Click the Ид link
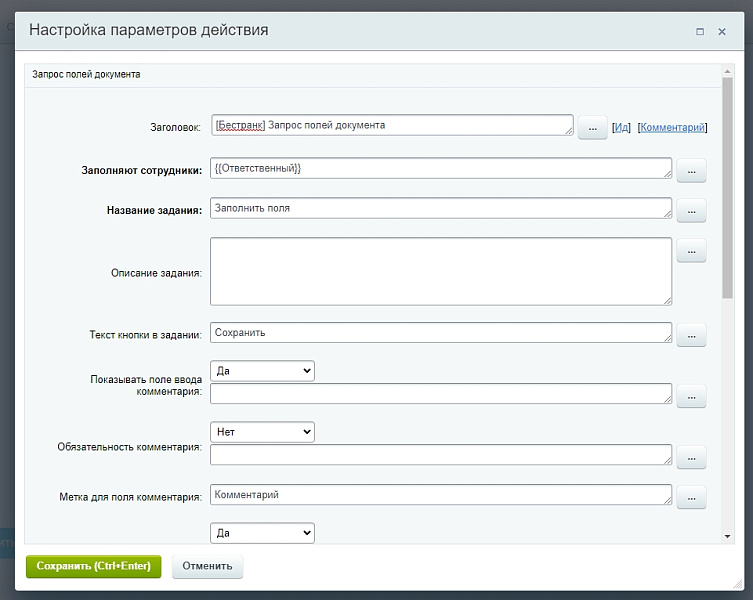This screenshot has height=600, width=753. (x=621, y=128)
